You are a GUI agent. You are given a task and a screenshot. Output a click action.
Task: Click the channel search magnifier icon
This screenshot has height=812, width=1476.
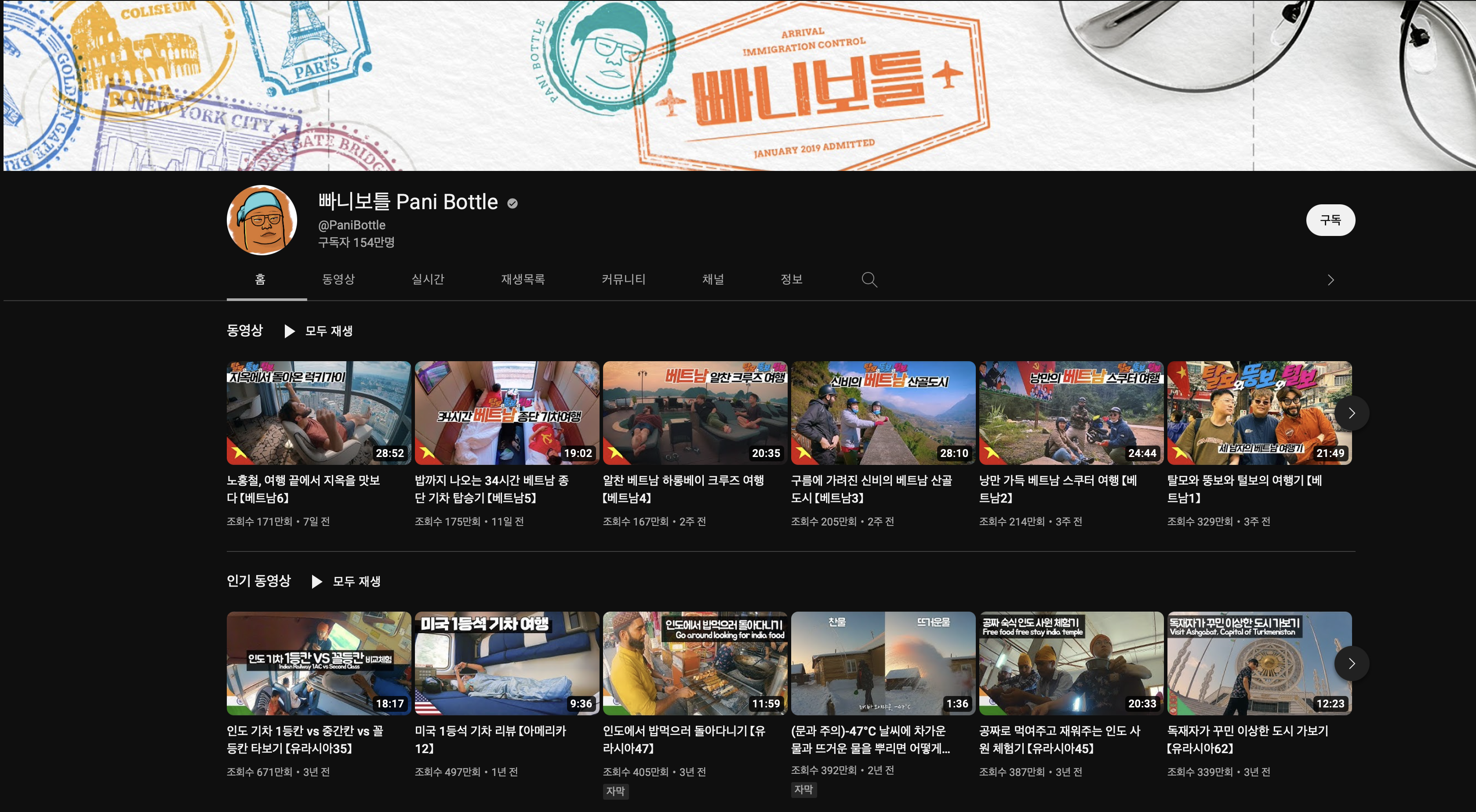869,279
